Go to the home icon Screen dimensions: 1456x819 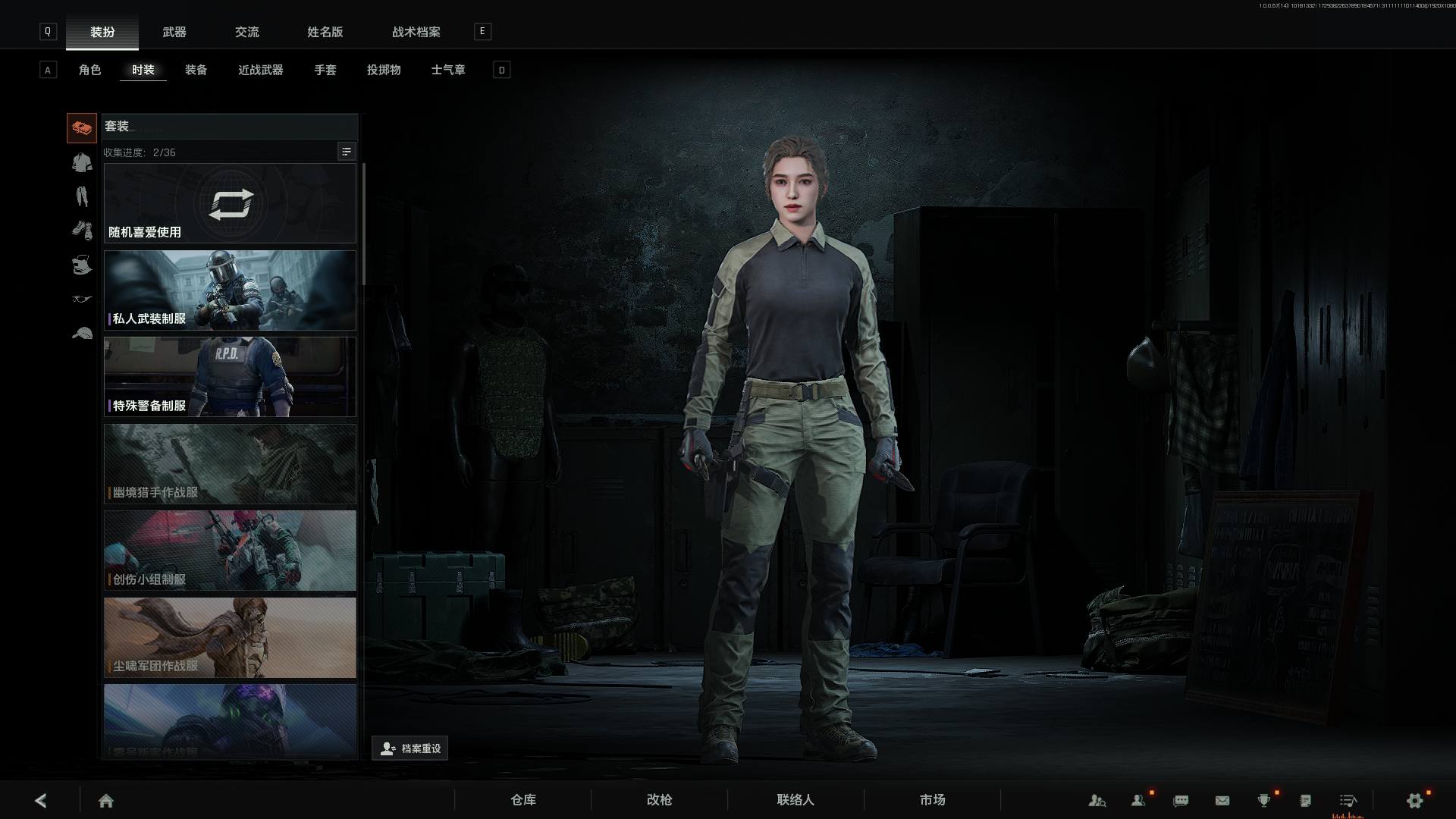click(106, 801)
